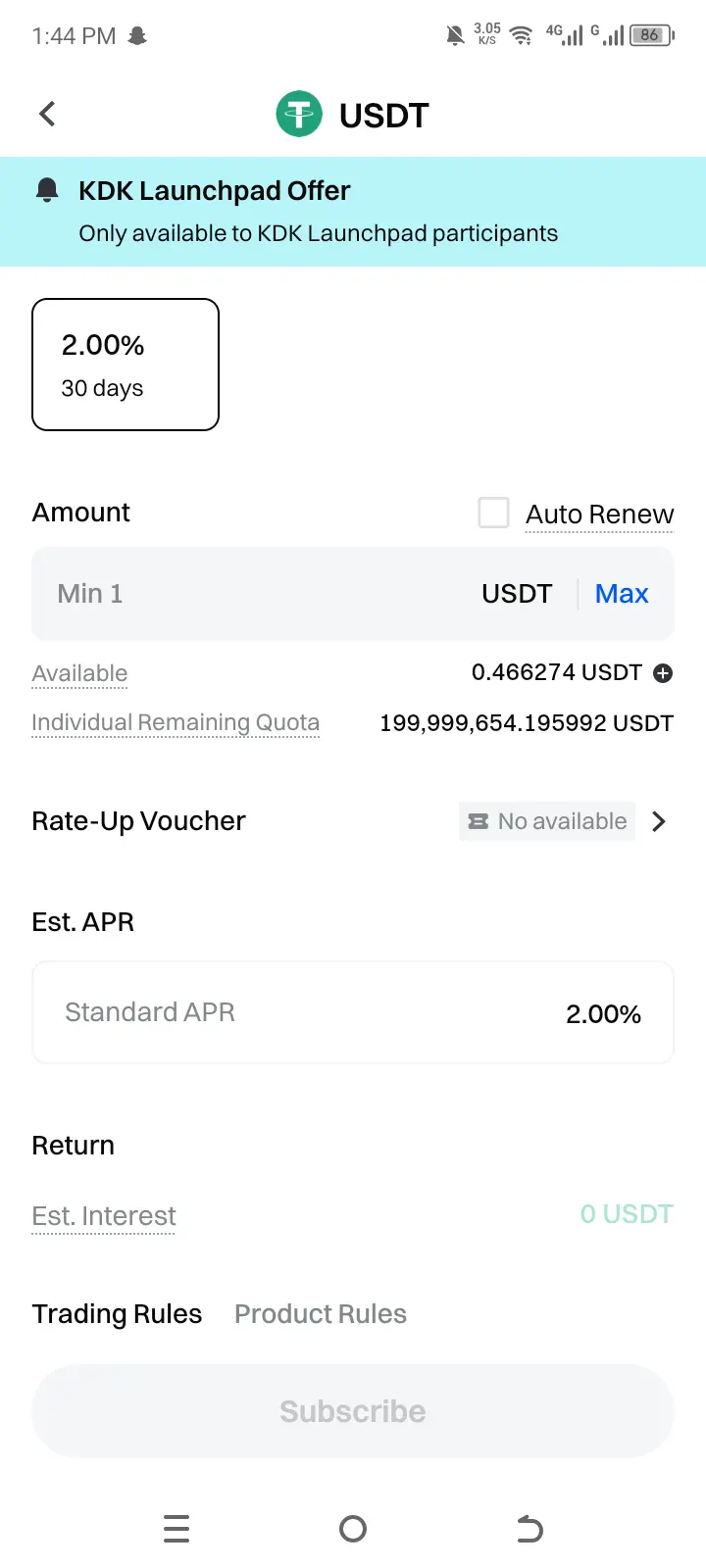Tap the Android home circle icon

point(353,1529)
